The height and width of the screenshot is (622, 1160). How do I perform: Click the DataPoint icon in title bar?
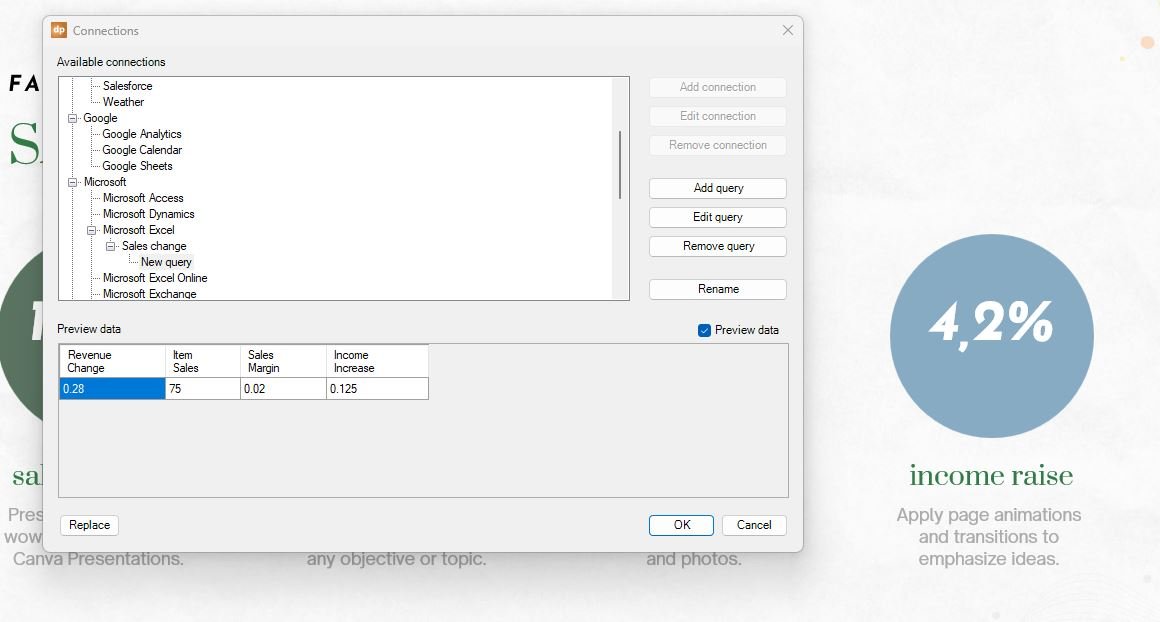(59, 30)
